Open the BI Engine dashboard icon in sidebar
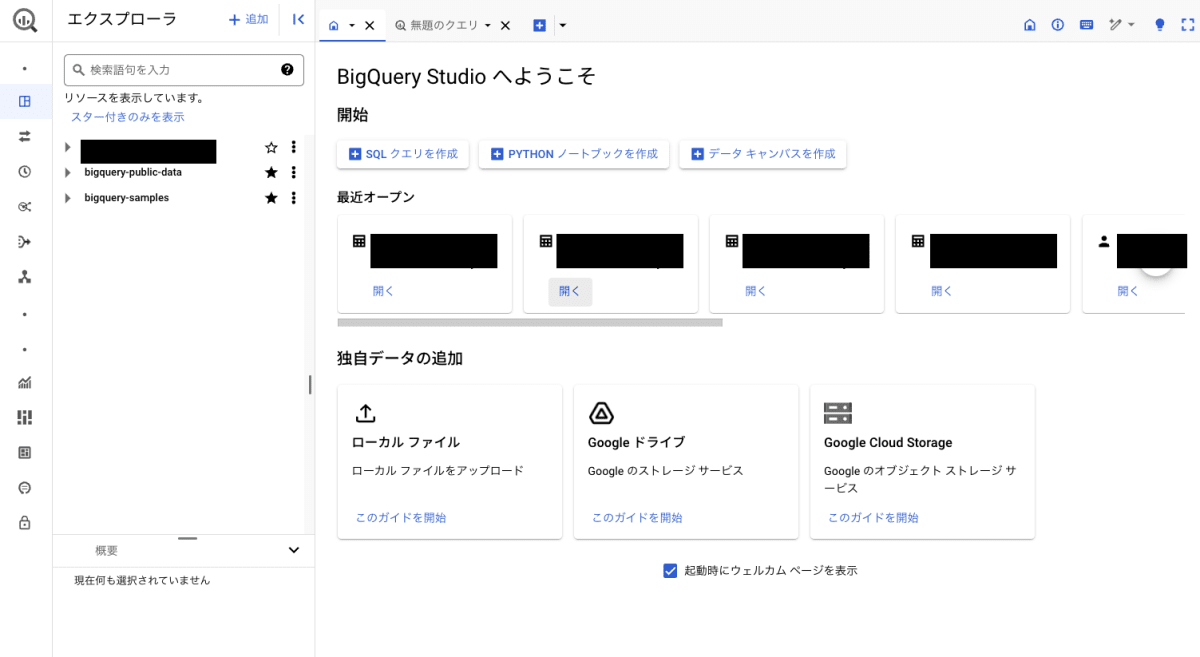This screenshot has width=1200, height=657. [x=25, y=452]
